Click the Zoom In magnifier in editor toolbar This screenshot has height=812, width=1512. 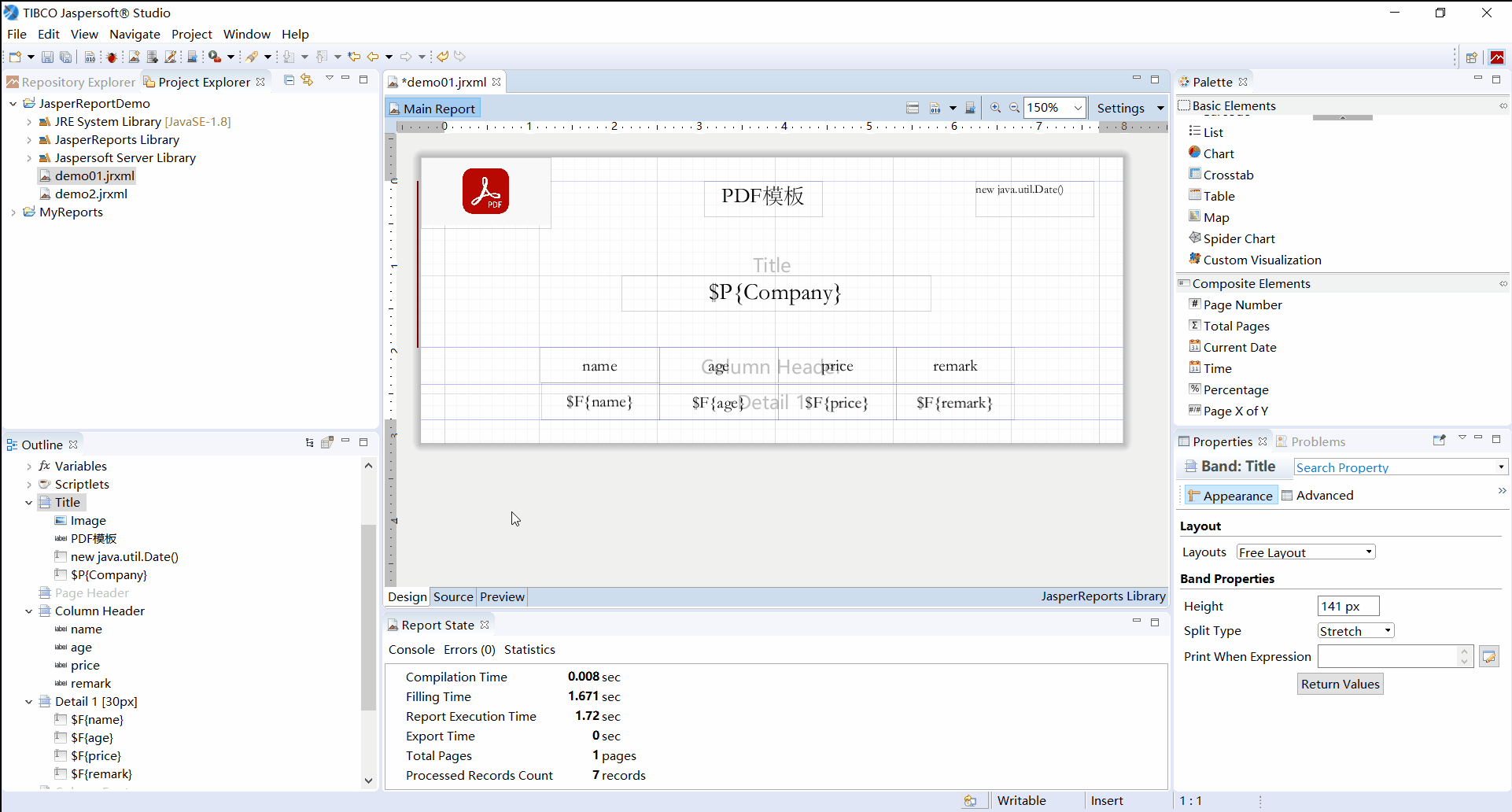pyautogui.click(x=996, y=108)
